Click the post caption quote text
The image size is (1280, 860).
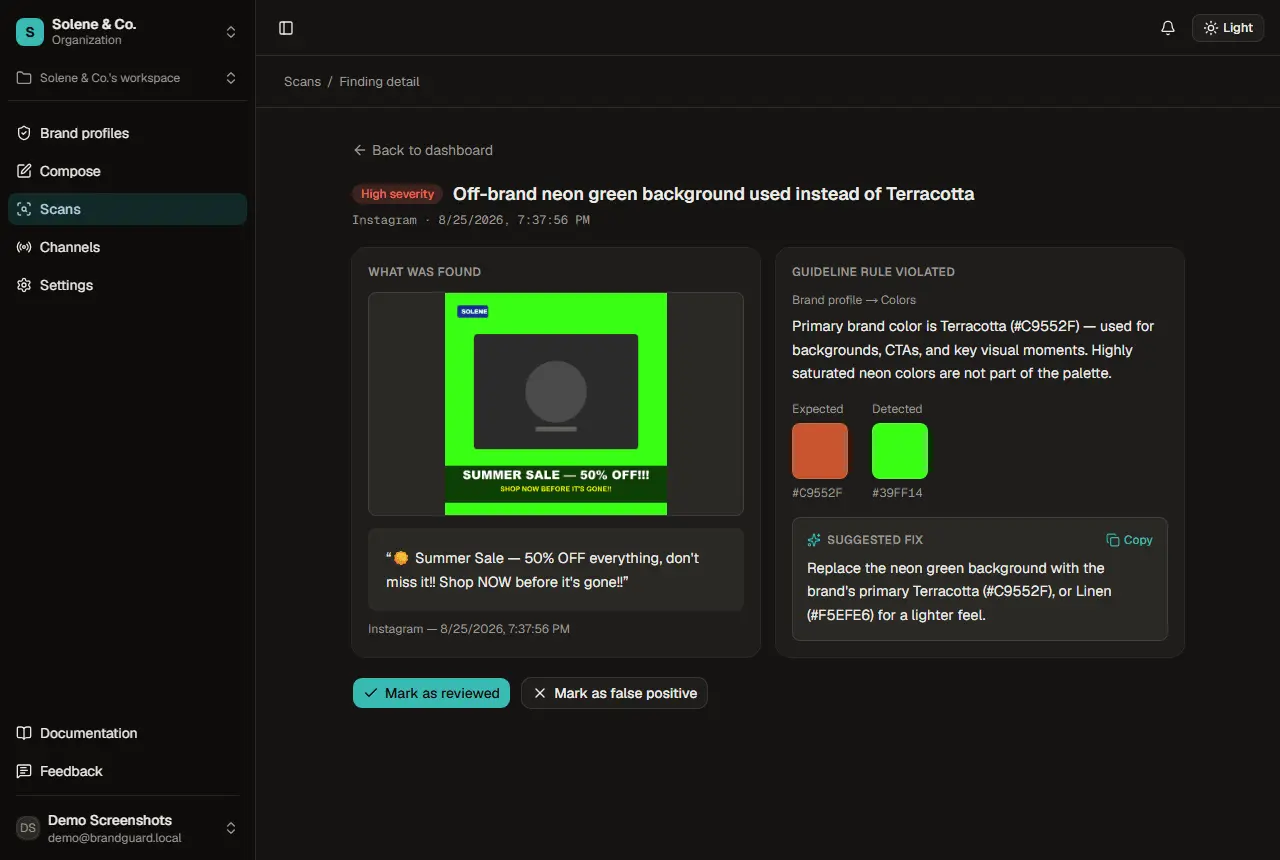(x=542, y=570)
